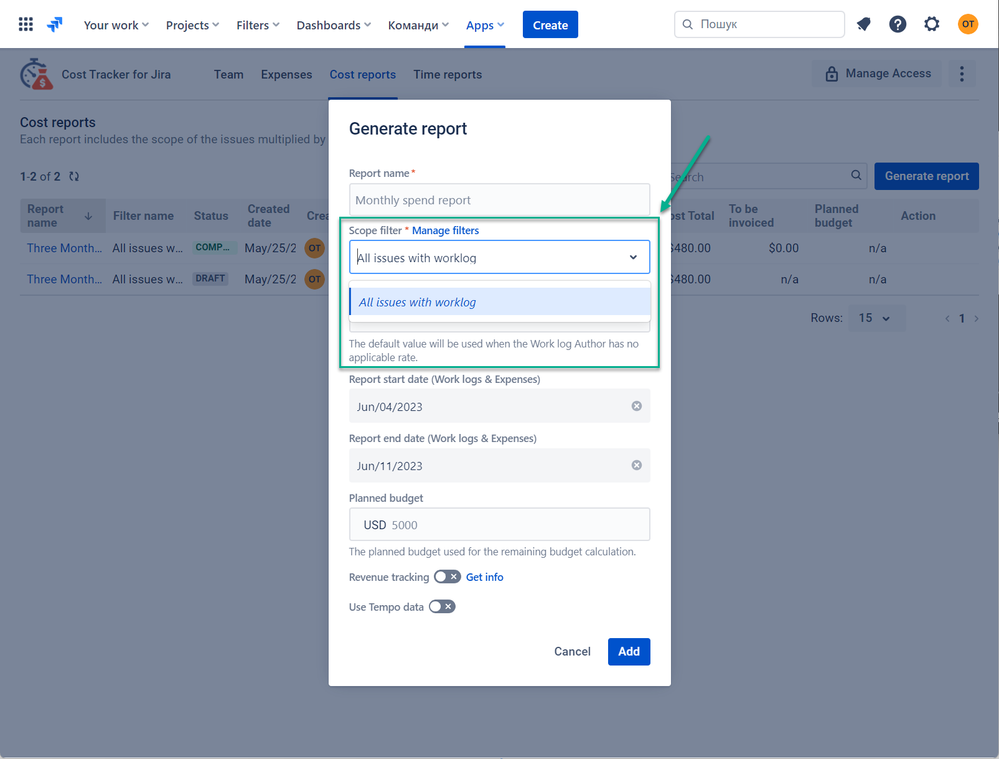Image resolution: width=999 pixels, height=759 pixels.
Task: Open the Report end date field
Action: pyautogui.click(x=500, y=465)
